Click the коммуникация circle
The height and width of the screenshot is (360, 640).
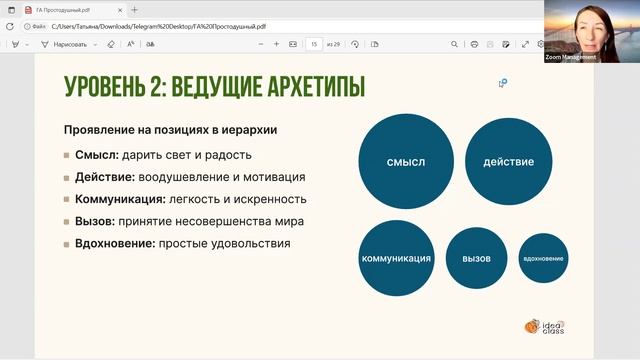(x=396, y=258)
